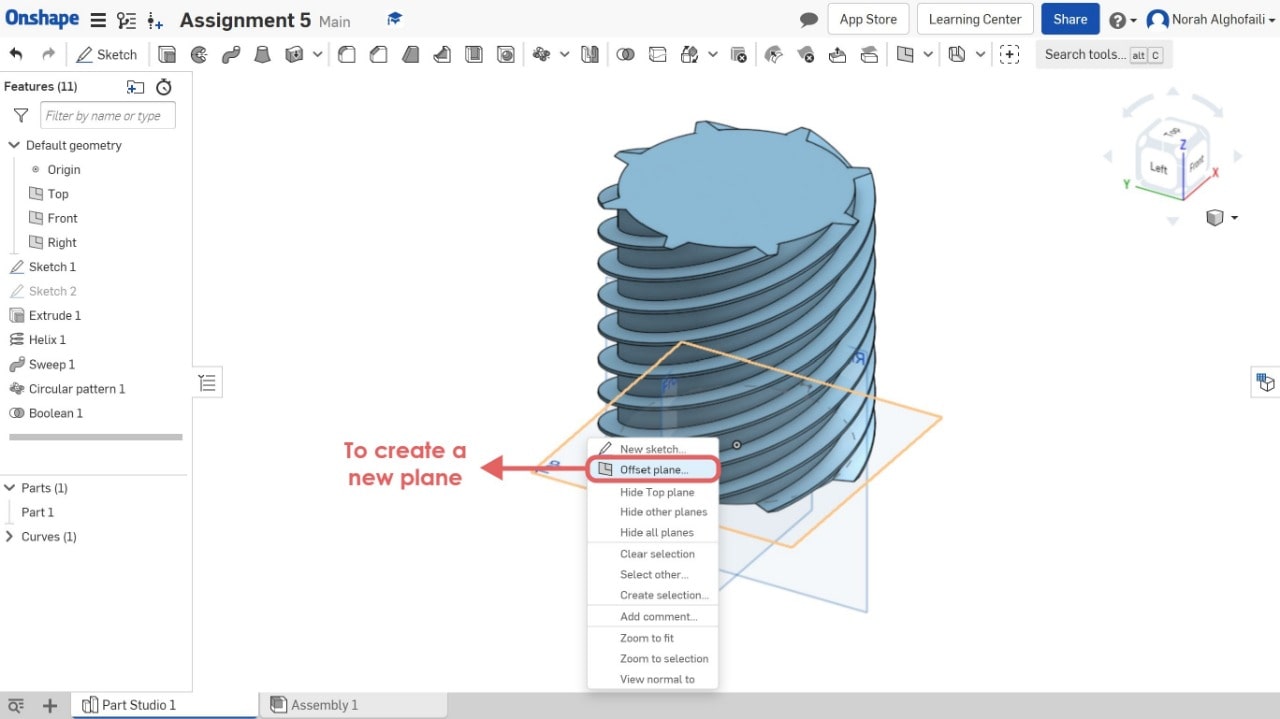The height and width of the screenshot is (719, 1280).
Task: Expand the Curves (1) list
Action: click(11, 537)
